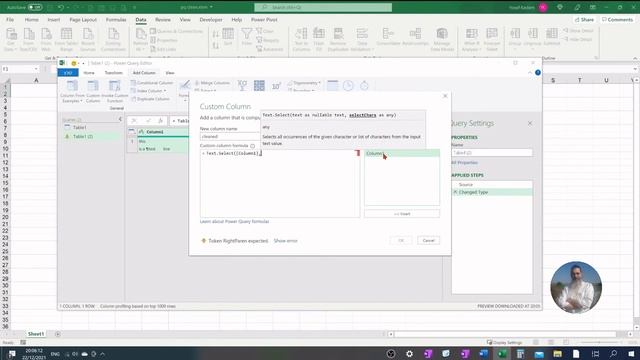Viewport: 640px width, 360px height.
Task: Click Conditional Column in Power Query
Action: (x=152, y=83)
